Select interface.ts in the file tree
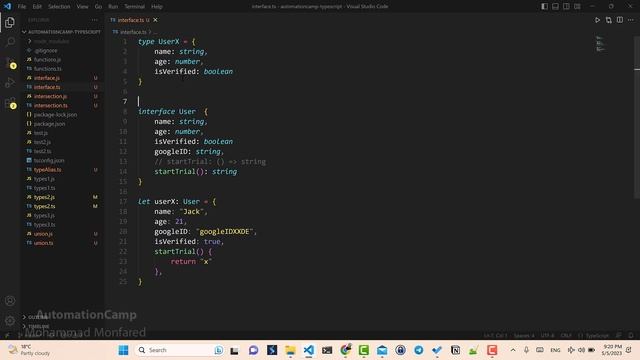640x360 pixels. pos(61,87)
